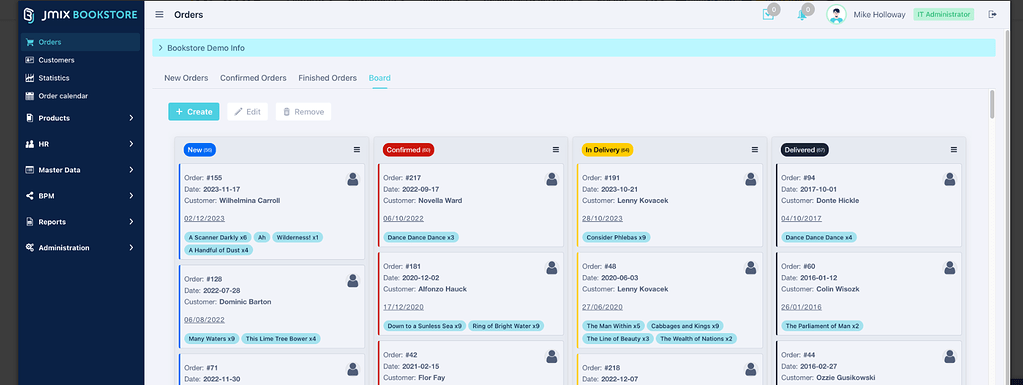This screenshot has width=1023, height=385.
Task: Click user avatar on order #128 card
Action: [353, 281]
